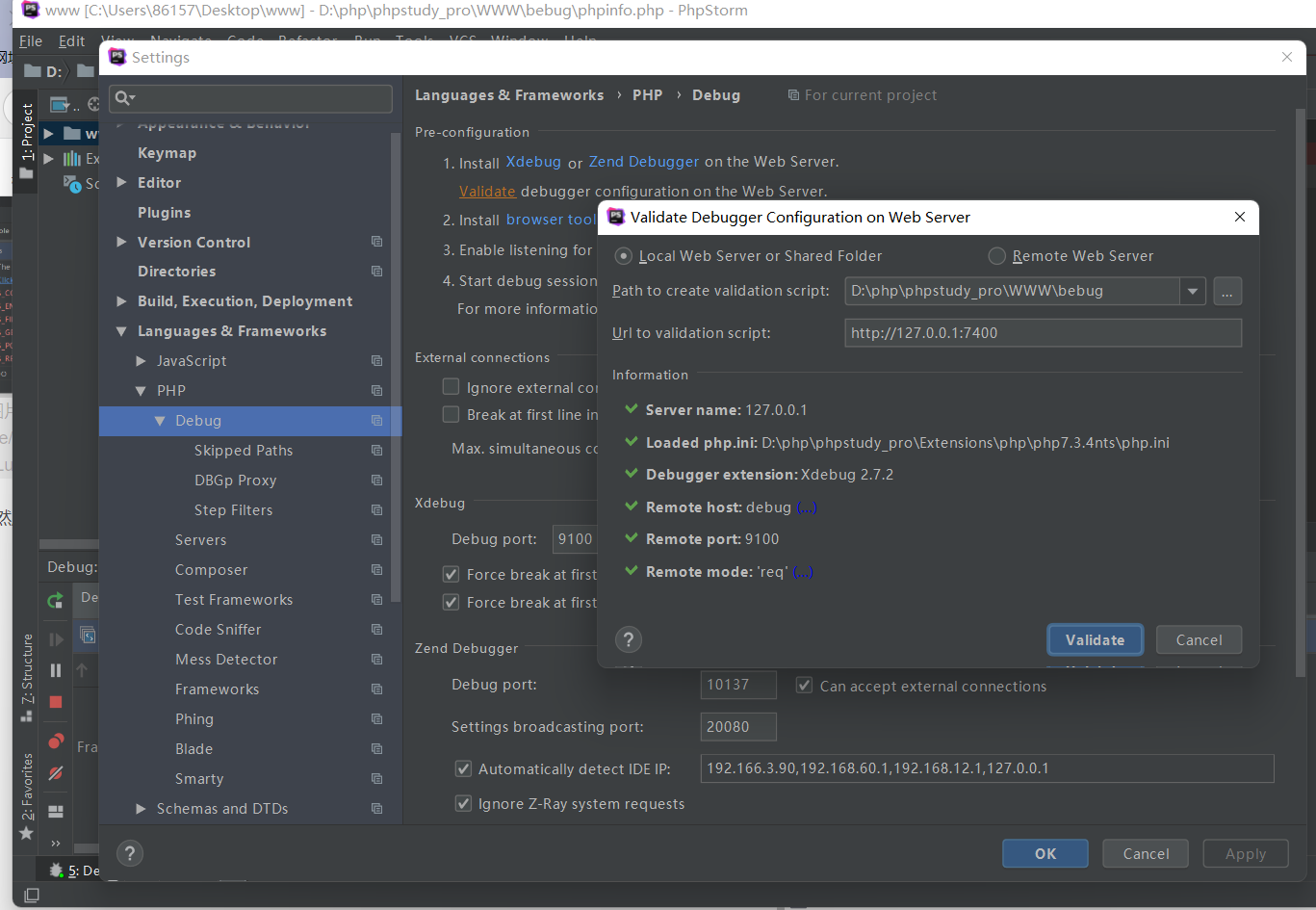Open the Edit menu in PhpStorm

coord(72,41)
